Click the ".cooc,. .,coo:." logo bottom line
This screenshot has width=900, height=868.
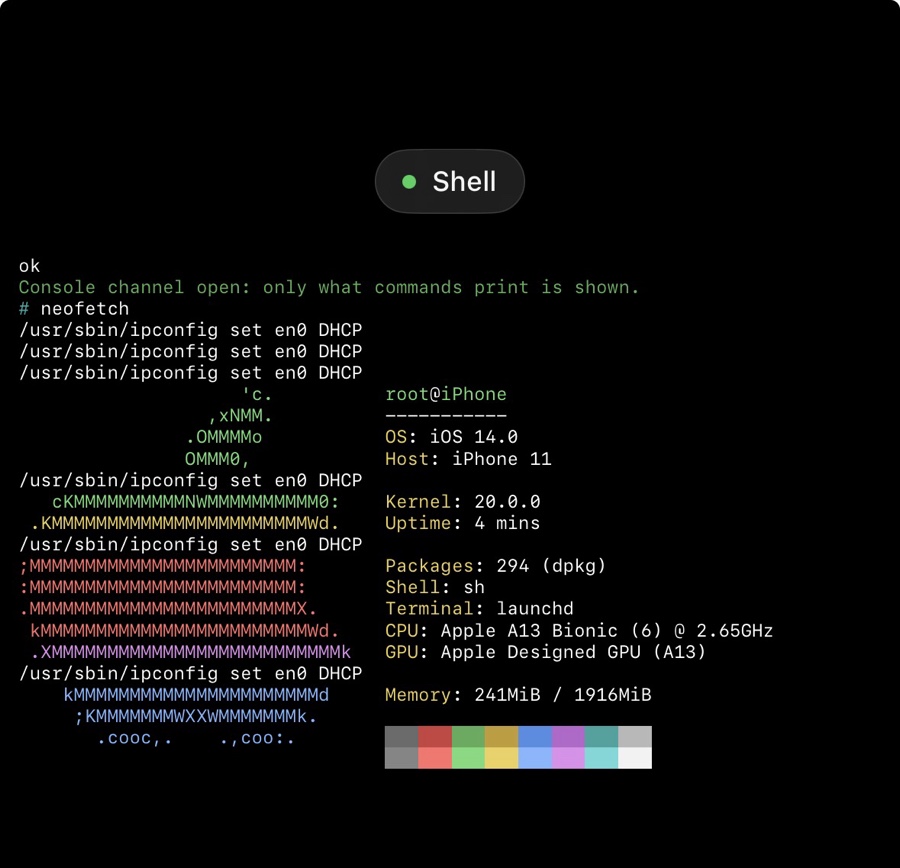click(x=196, y=738)
